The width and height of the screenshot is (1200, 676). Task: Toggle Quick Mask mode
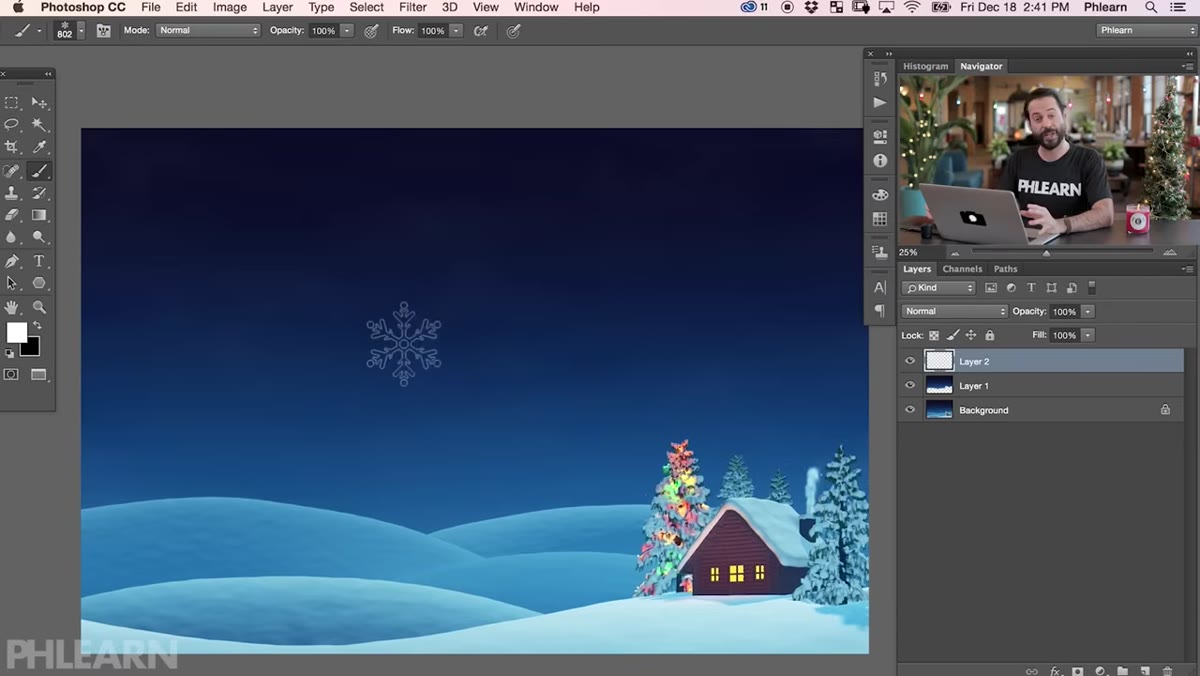(12, 374)
